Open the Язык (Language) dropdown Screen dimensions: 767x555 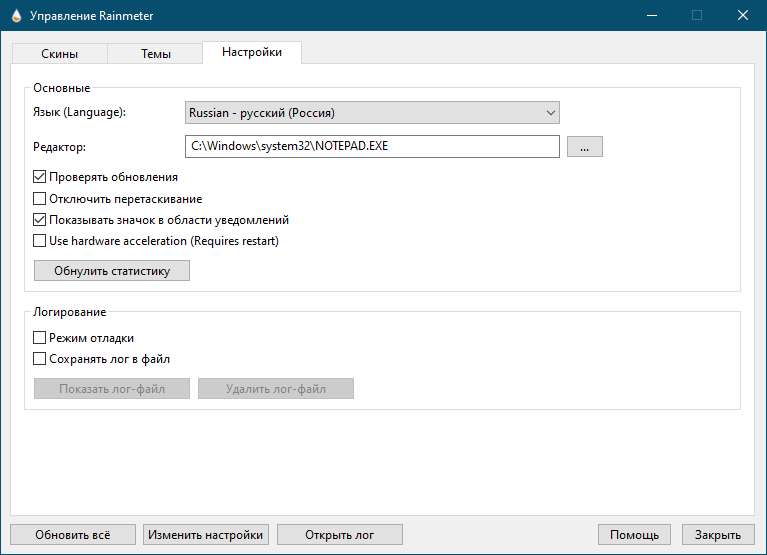(372, 113)
